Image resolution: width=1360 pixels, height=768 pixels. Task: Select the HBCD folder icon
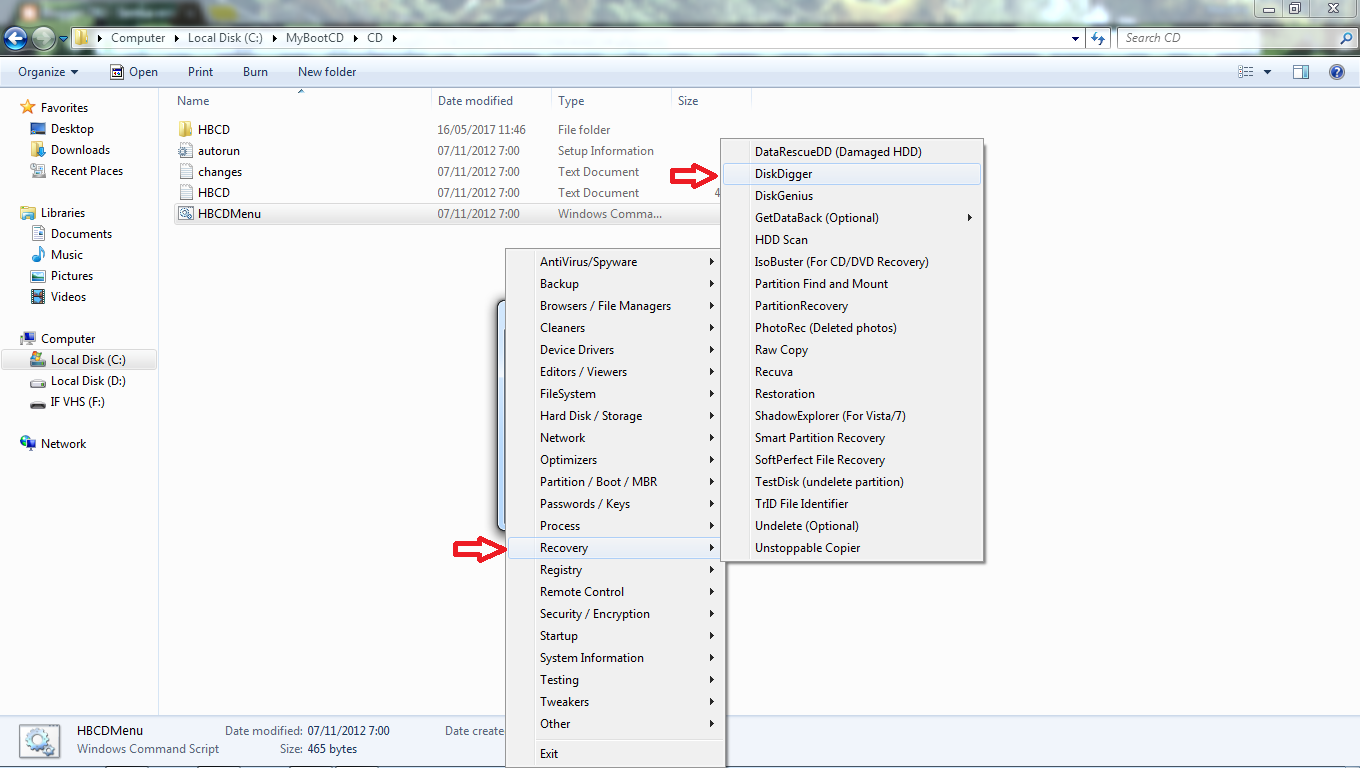click(x=185, y=130)
